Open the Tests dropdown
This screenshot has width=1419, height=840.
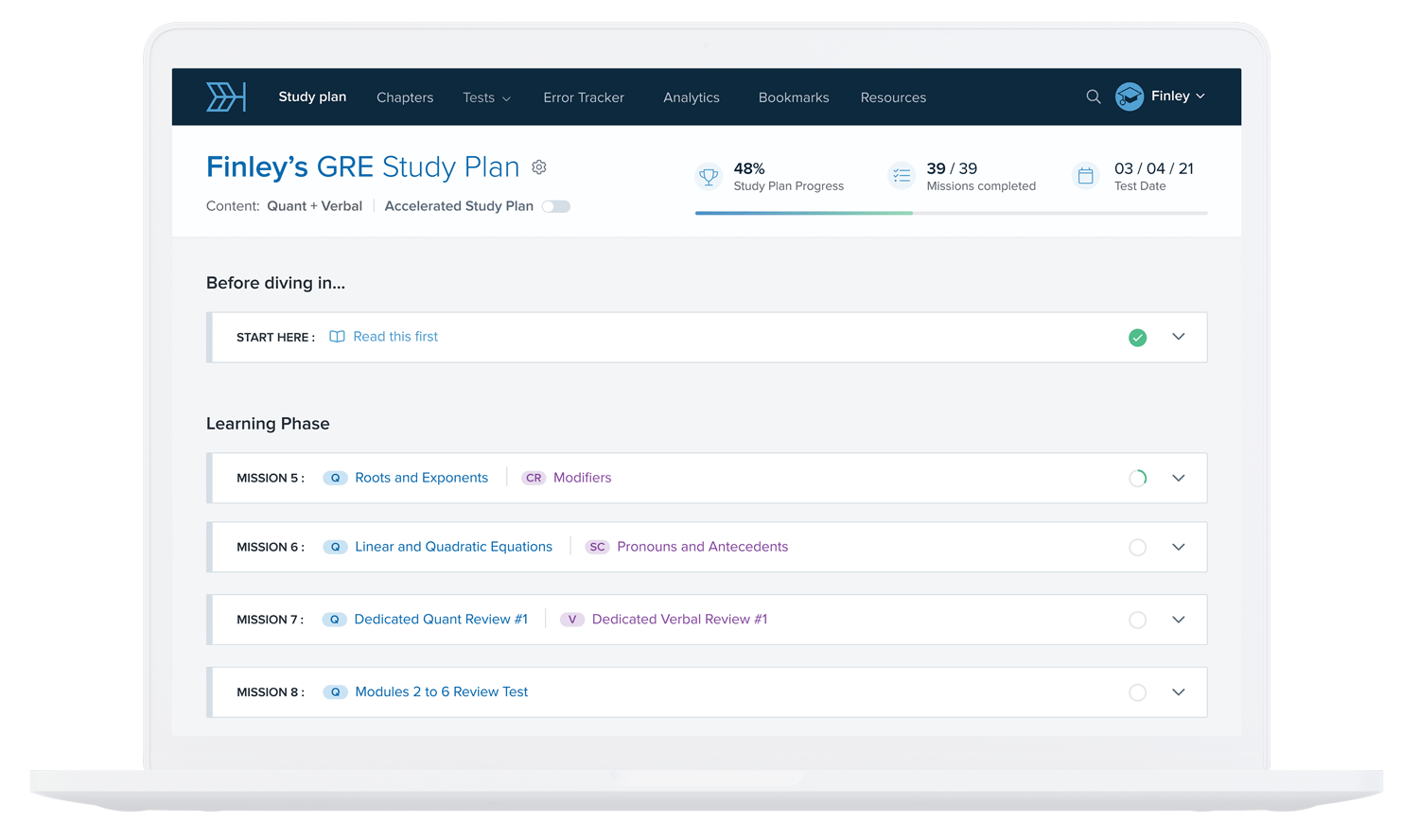(486, 97)
